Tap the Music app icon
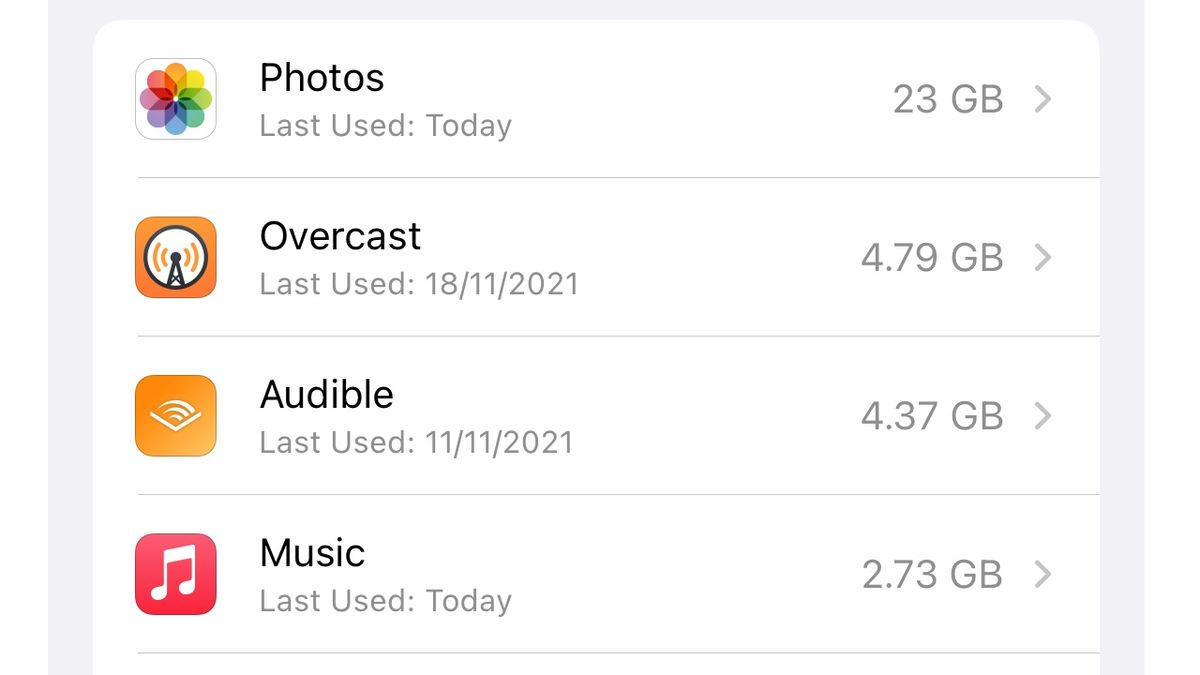This screenshot has height=675, width=1200. (175, 573)
